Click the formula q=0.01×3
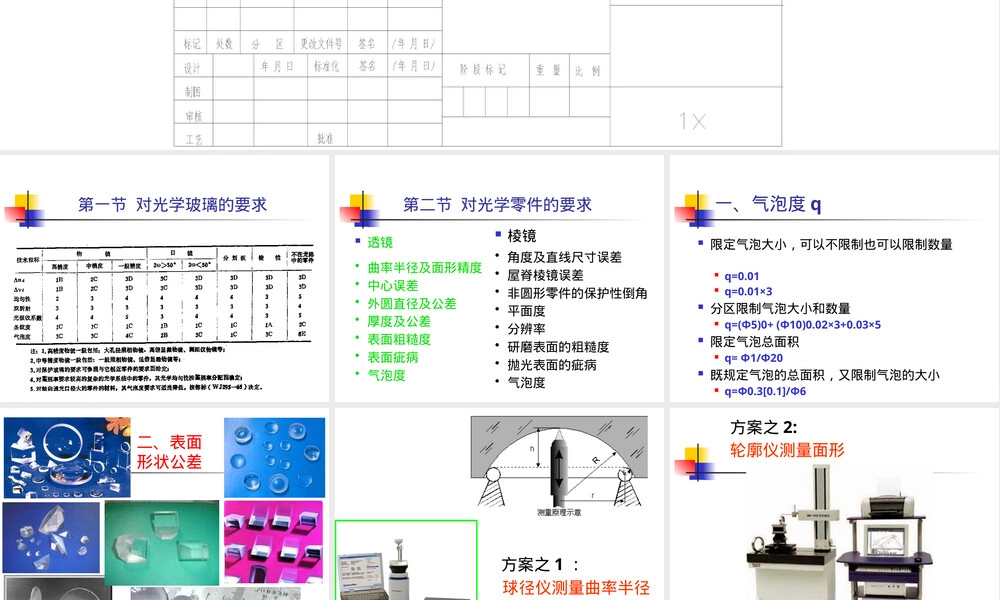The height and width of the screenshot is (600, 1000). [x=748, y=291]
